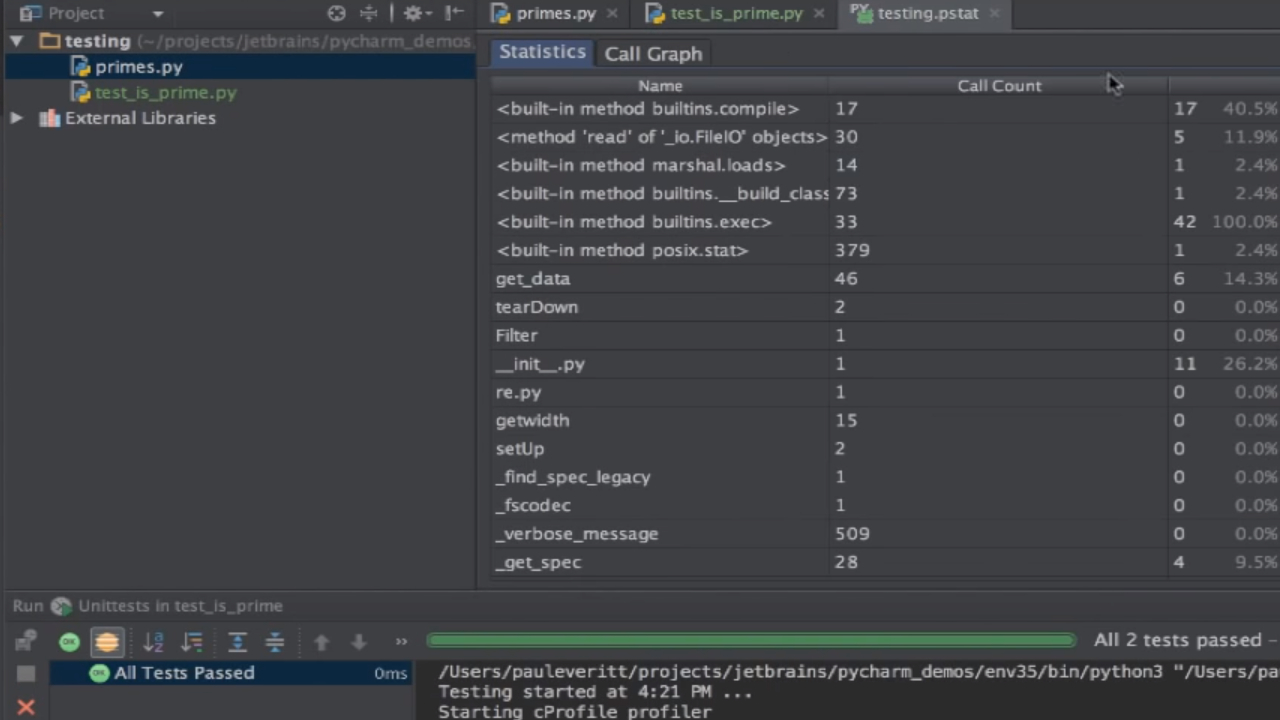
Task: Open the Project view dropdown arrow
Action: click(157, 13)
